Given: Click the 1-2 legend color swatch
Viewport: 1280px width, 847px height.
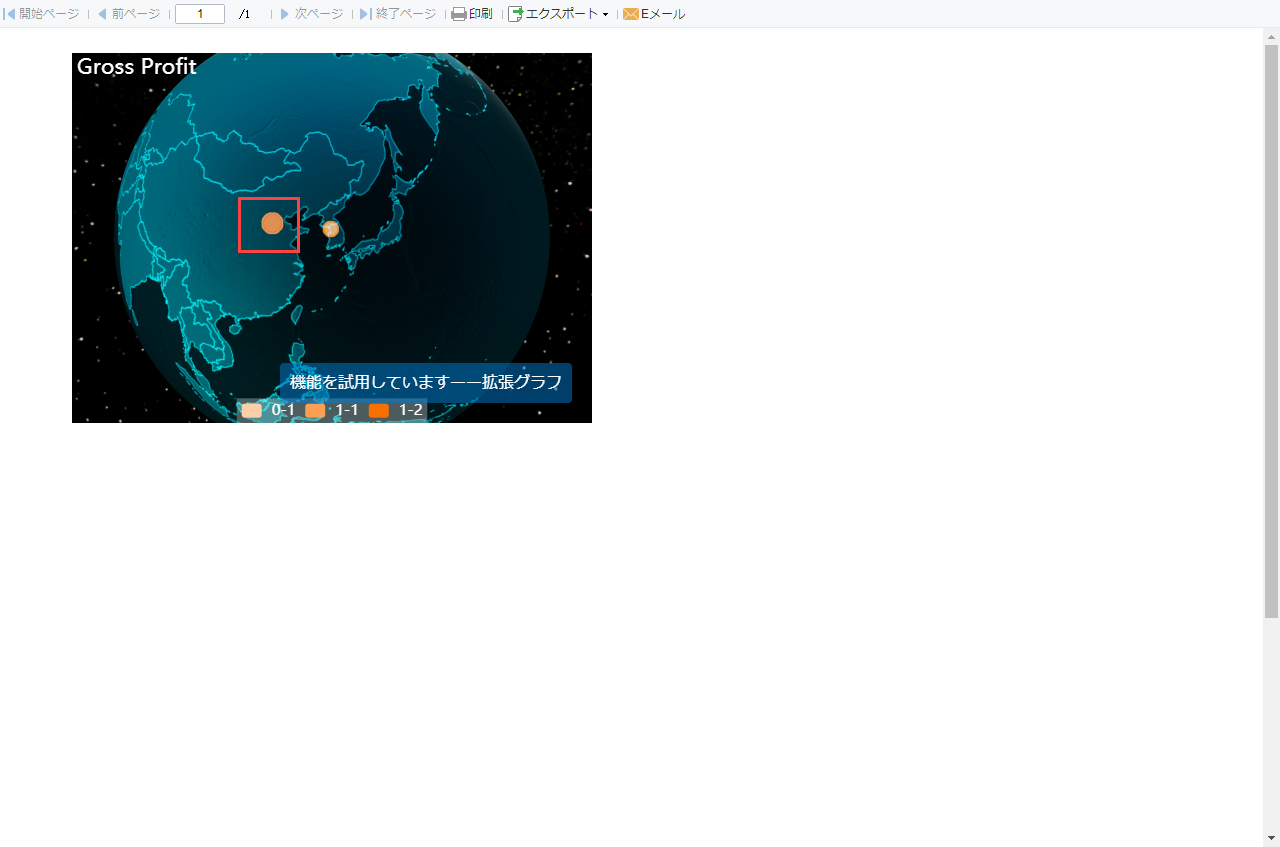Looking at the screenshot, I should [379, 410].
